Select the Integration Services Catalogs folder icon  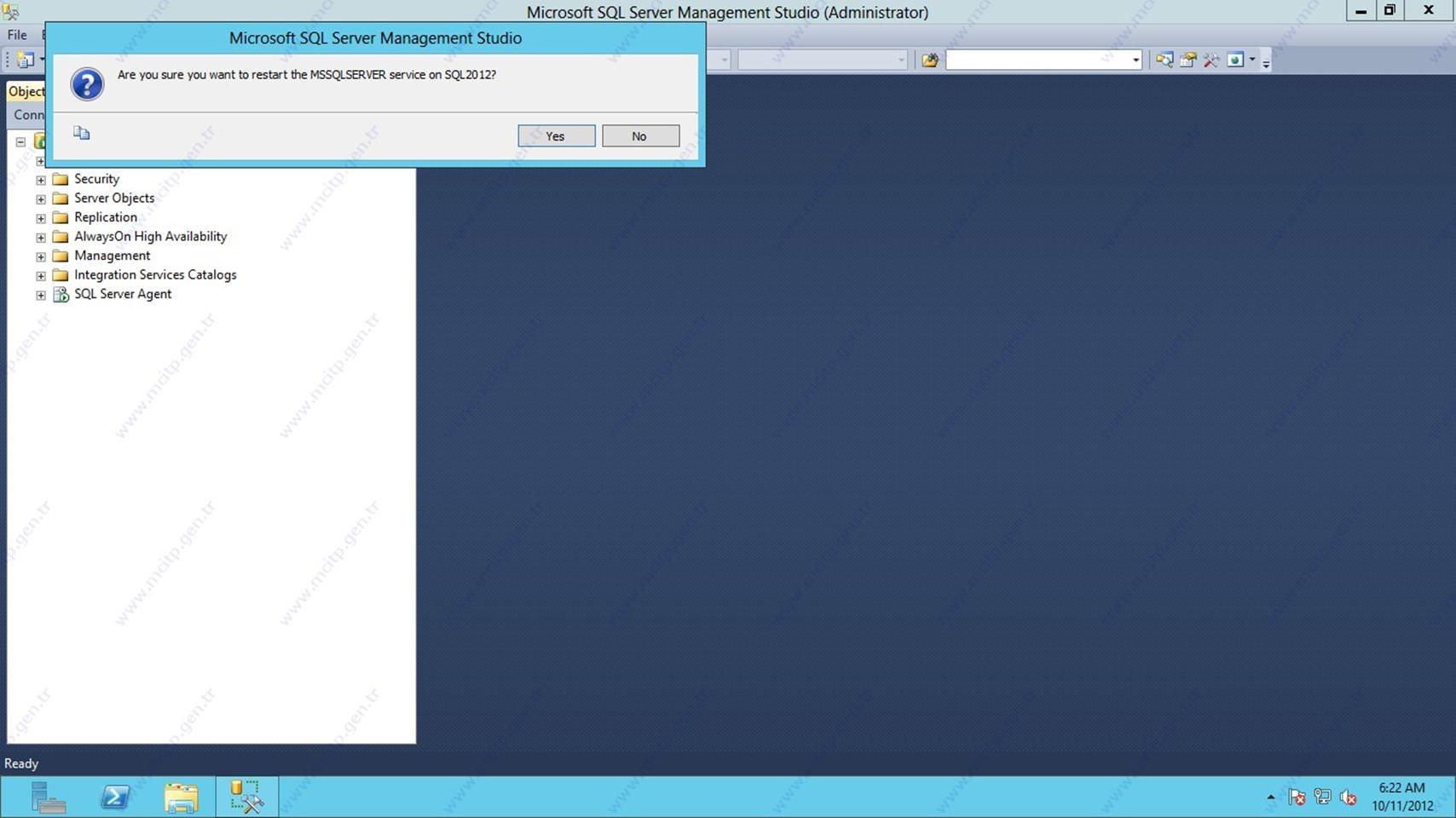(61, 275)
